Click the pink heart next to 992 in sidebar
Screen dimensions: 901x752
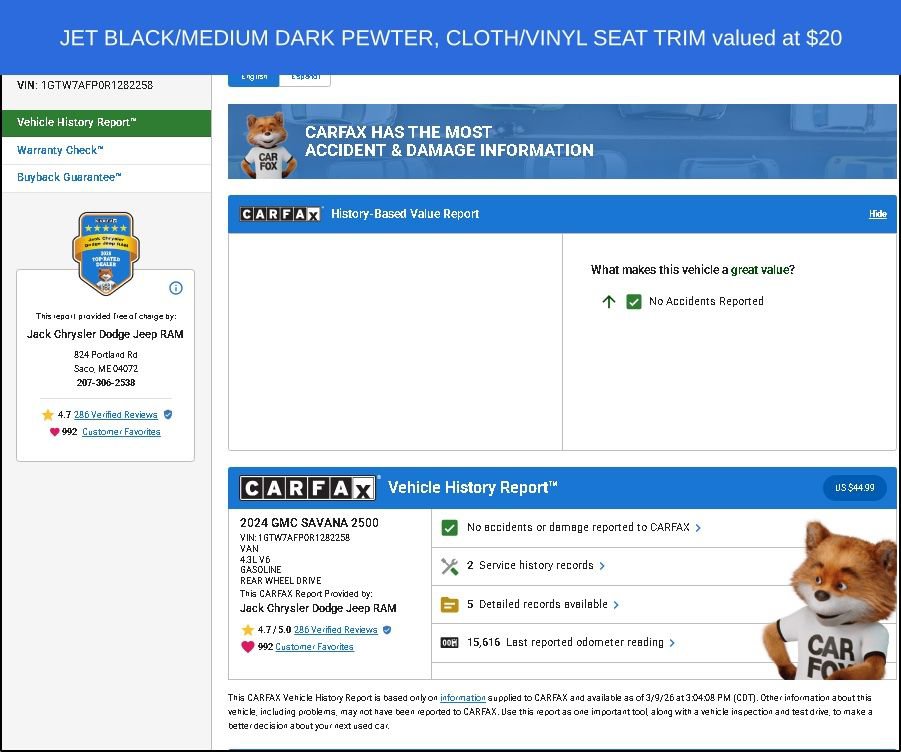54,432
